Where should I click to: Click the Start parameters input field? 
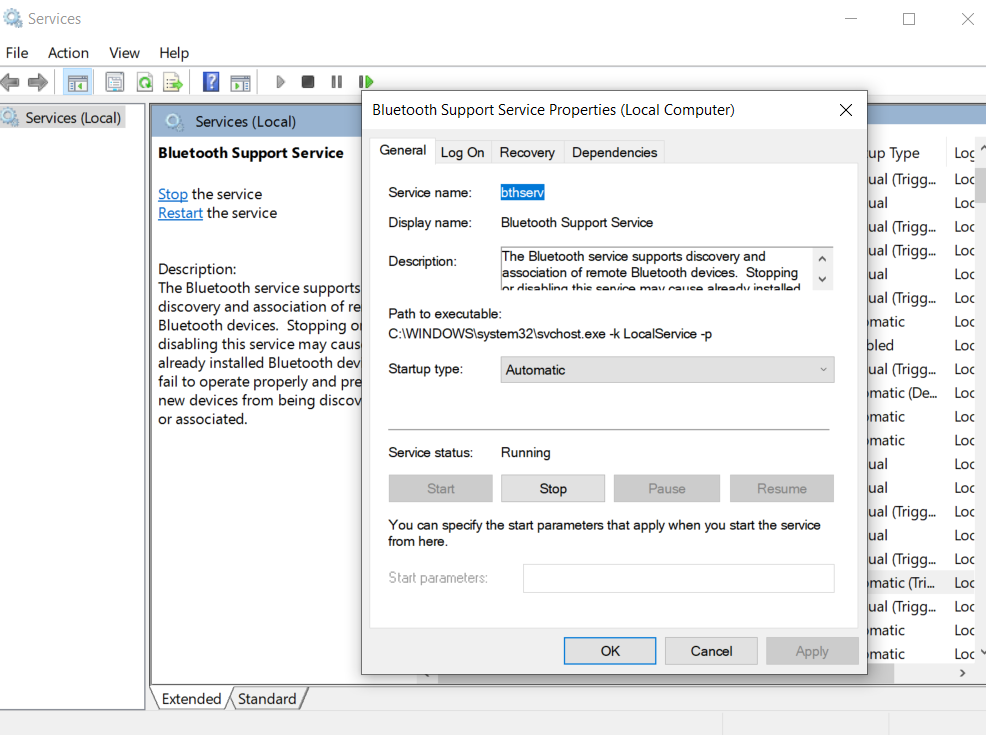[x=679, y=578]
